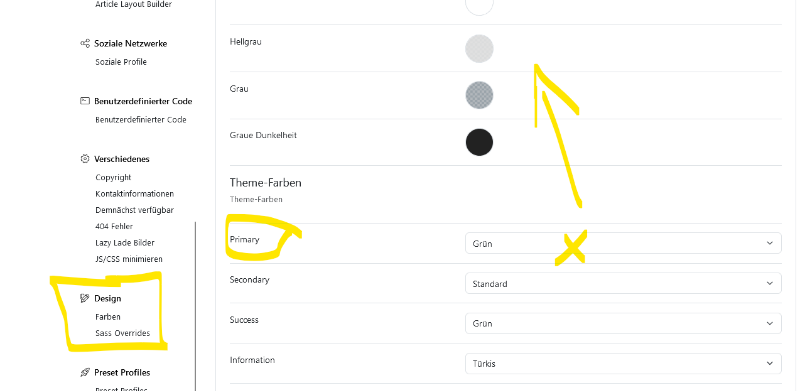The image size is (800, 391).
Task: Click the Benutzerdefinierter Code window icon
Action: (x=85, y=101)
